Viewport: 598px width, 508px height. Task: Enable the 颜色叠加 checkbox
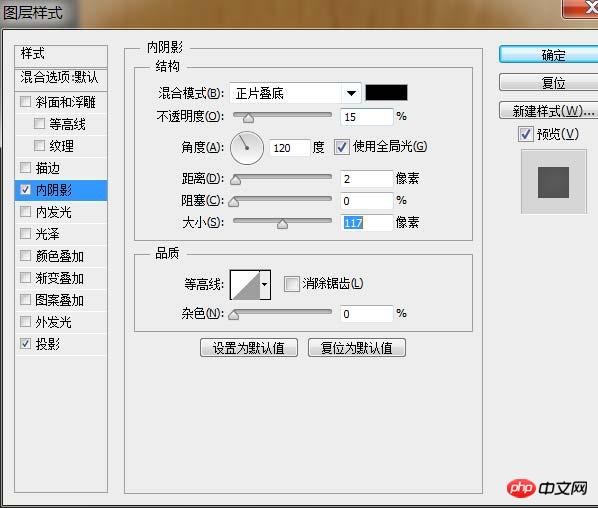(x=25, y=256)
